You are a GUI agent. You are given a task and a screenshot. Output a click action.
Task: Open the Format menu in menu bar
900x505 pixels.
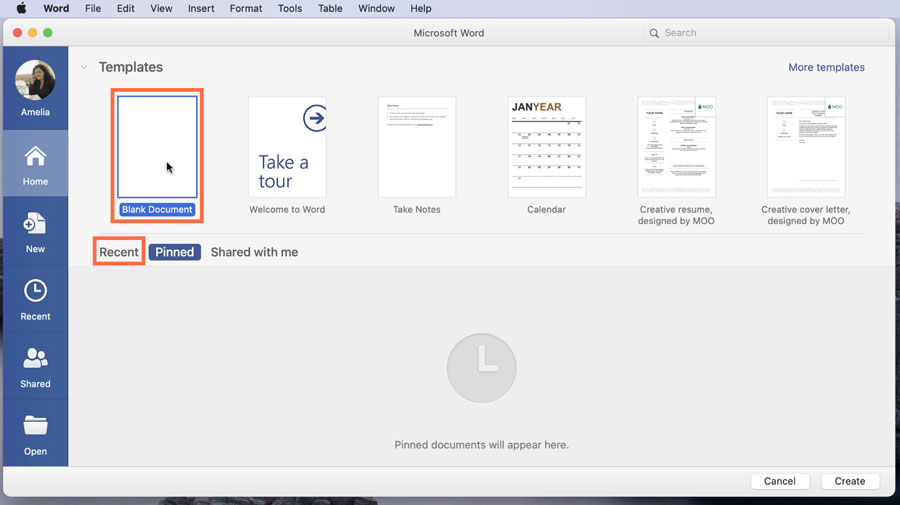coord(246,8)
